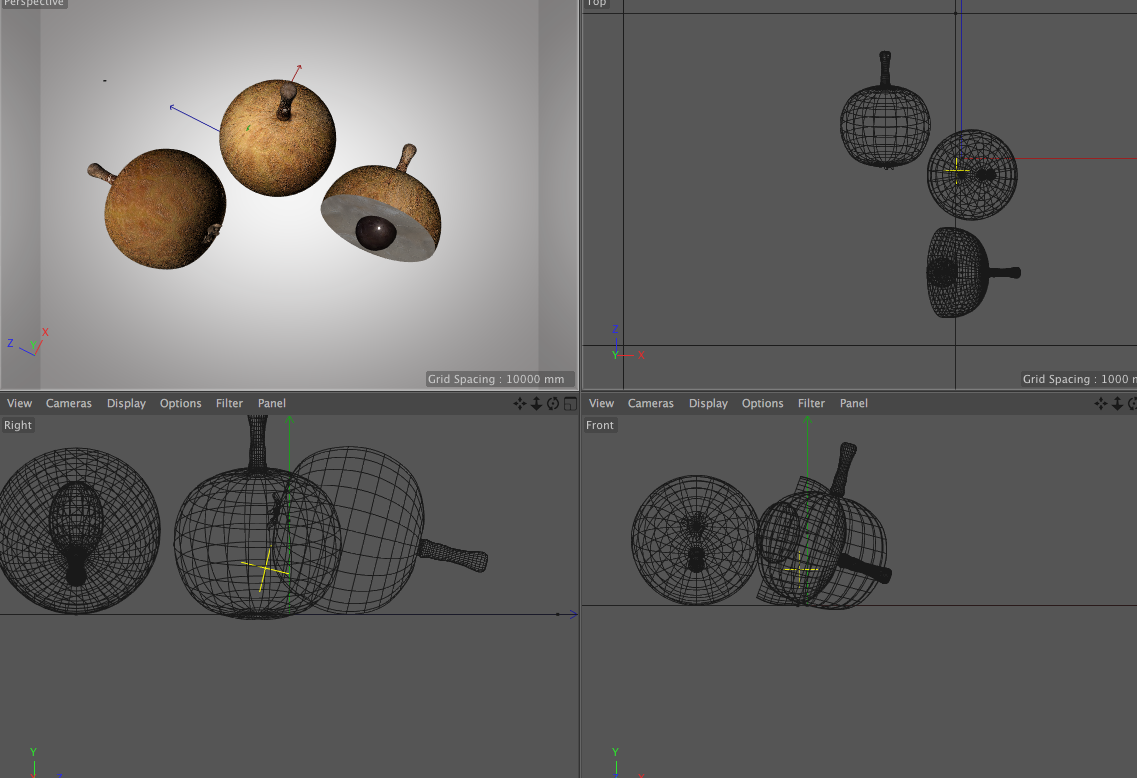Open the Cameras menu in Right viewport
The width and height of the screenshot is (1137, 778).
coord(69,404)
